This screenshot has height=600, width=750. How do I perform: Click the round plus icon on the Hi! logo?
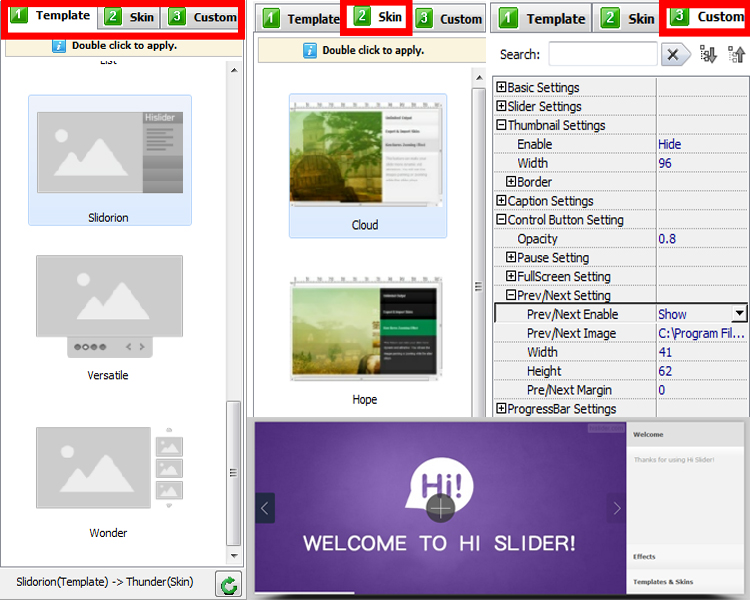pyautogui.click(x=440, y=507)
